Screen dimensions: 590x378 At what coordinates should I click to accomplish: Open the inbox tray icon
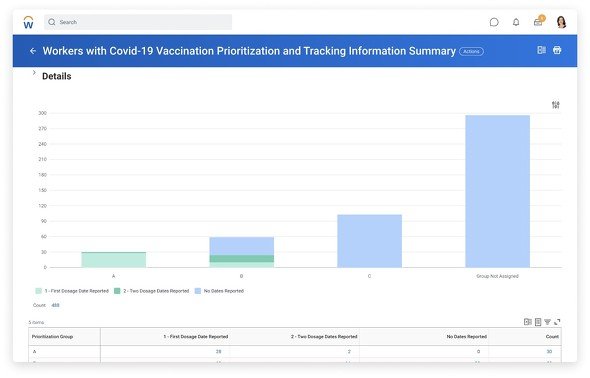point(538,21)
